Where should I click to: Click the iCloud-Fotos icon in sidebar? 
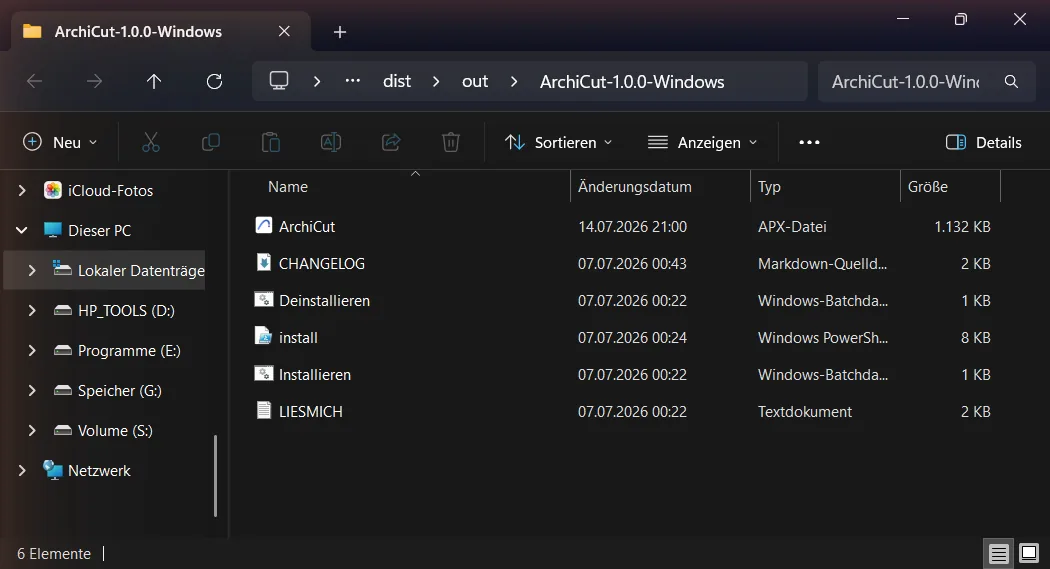click(53, 190)
